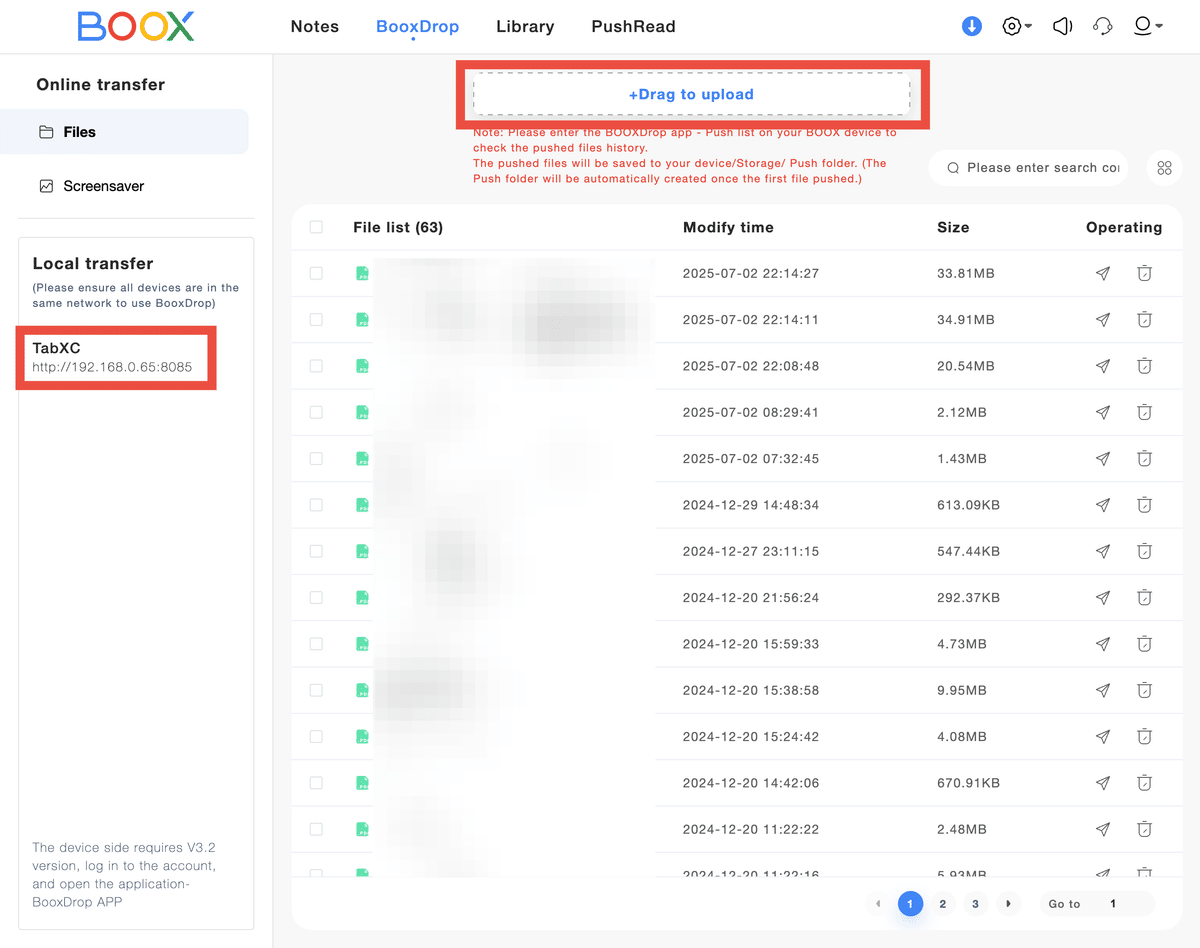Image resolution: width=1200 pixels, height=948 pixels.
Task: Switch to grid view icon
Action: [1164, 168]
